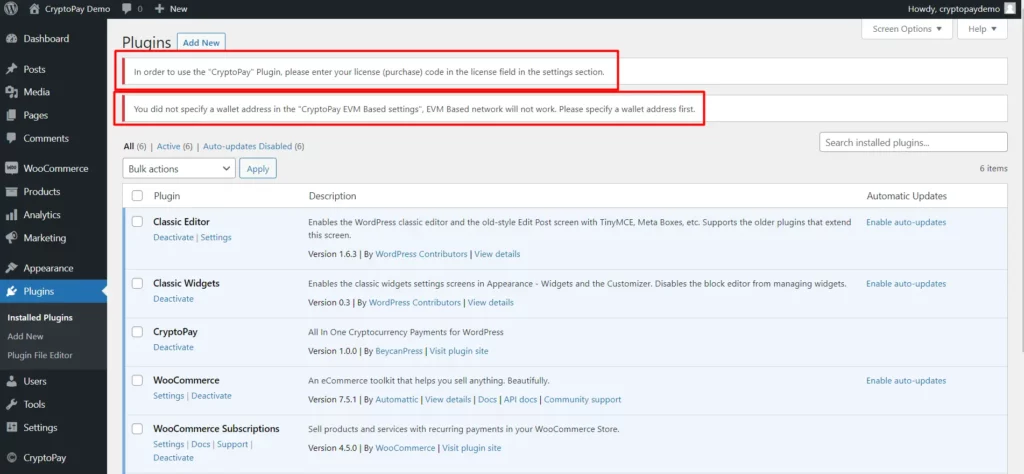The height and width of the screenshot is (474, 1024).
Task: Tick the select-all checkbox in table header
Action: pyautogui.click(x=137, y=196)
